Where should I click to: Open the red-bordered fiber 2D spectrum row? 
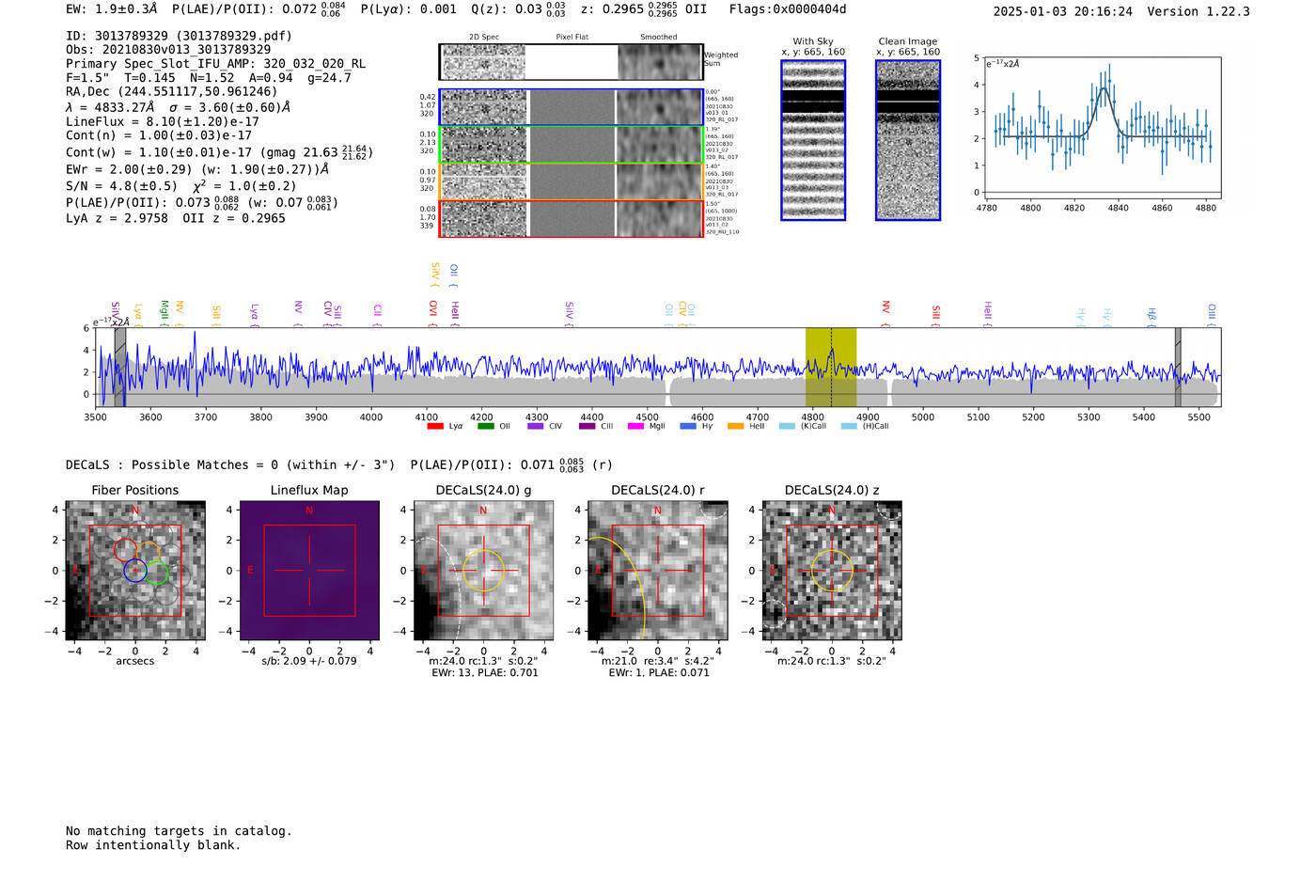click(571, 218)
